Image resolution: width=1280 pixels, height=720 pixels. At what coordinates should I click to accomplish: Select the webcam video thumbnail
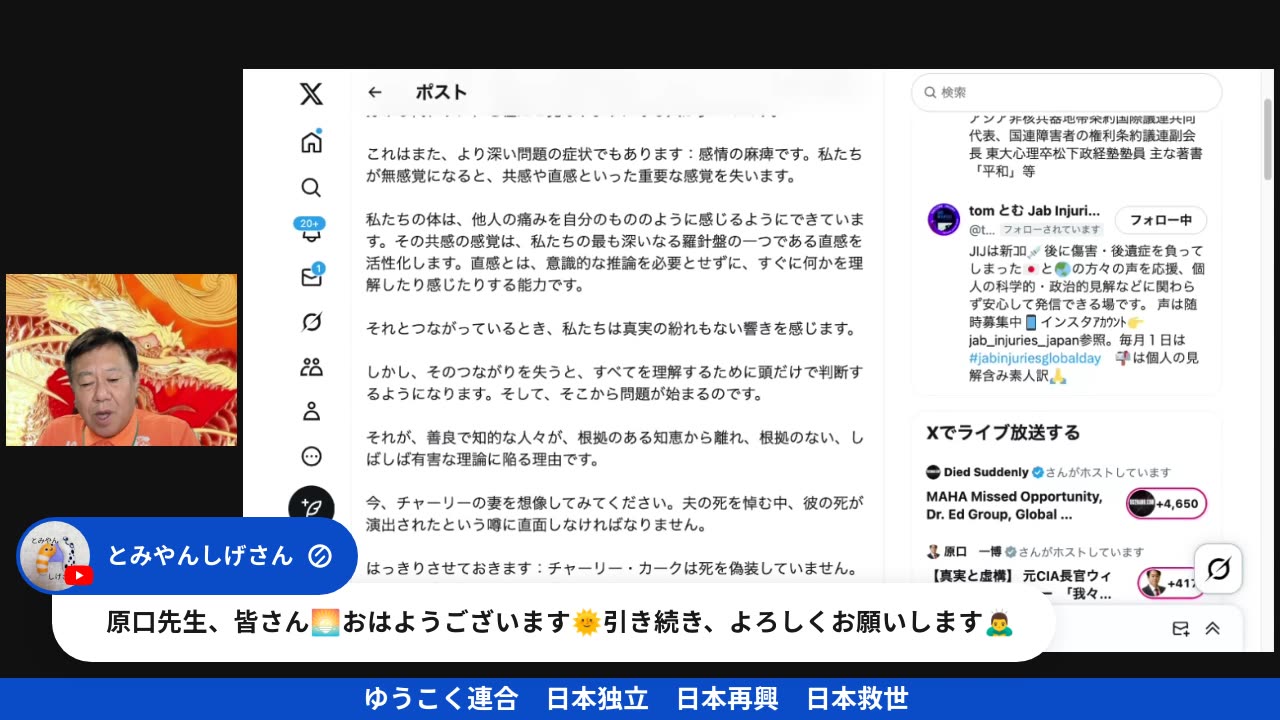click(x=121, y=360)
